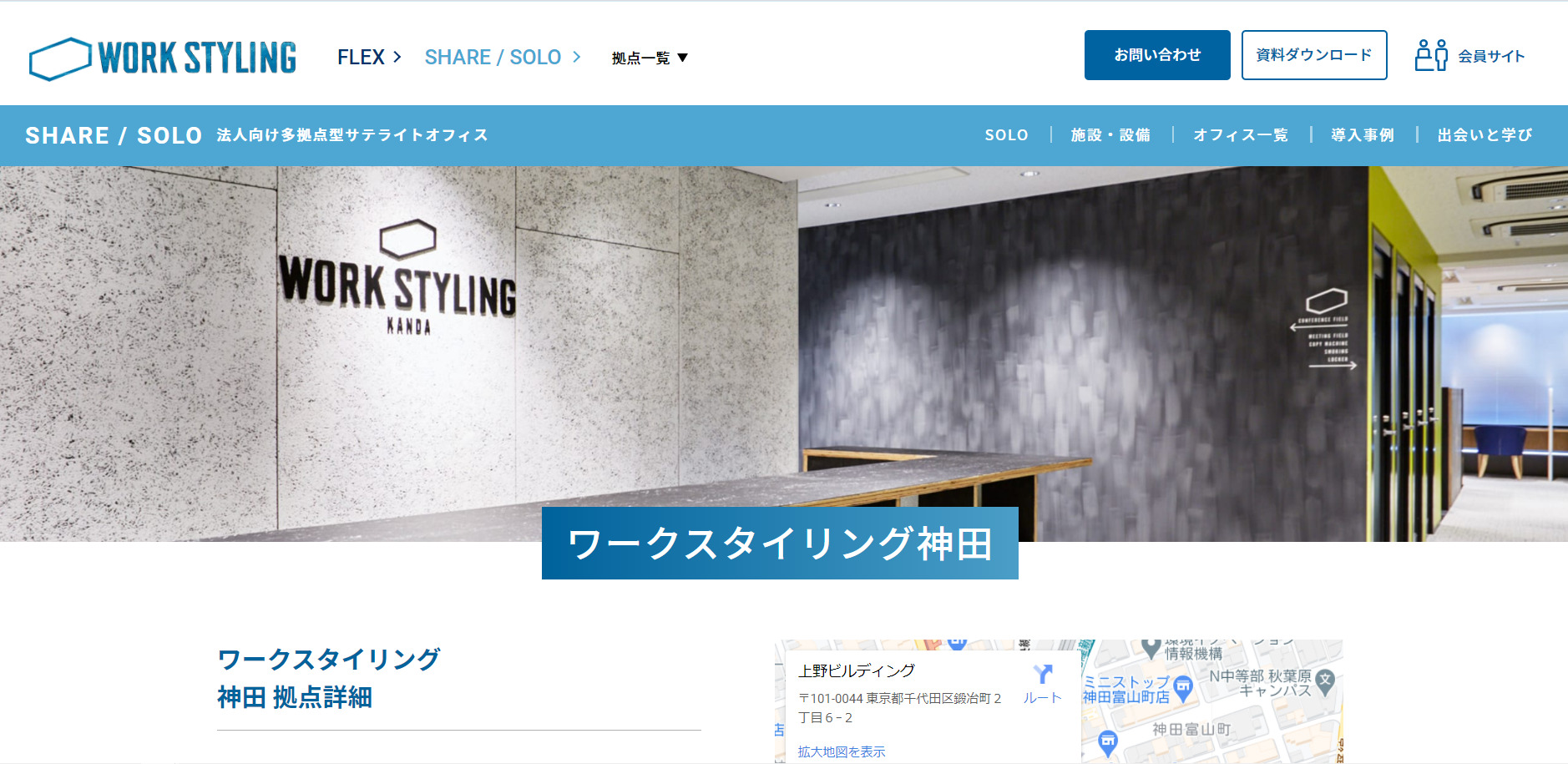Open the 施設・設備 menu item
This screenshot has height=764, width=1568.
tap(1110, 135)
